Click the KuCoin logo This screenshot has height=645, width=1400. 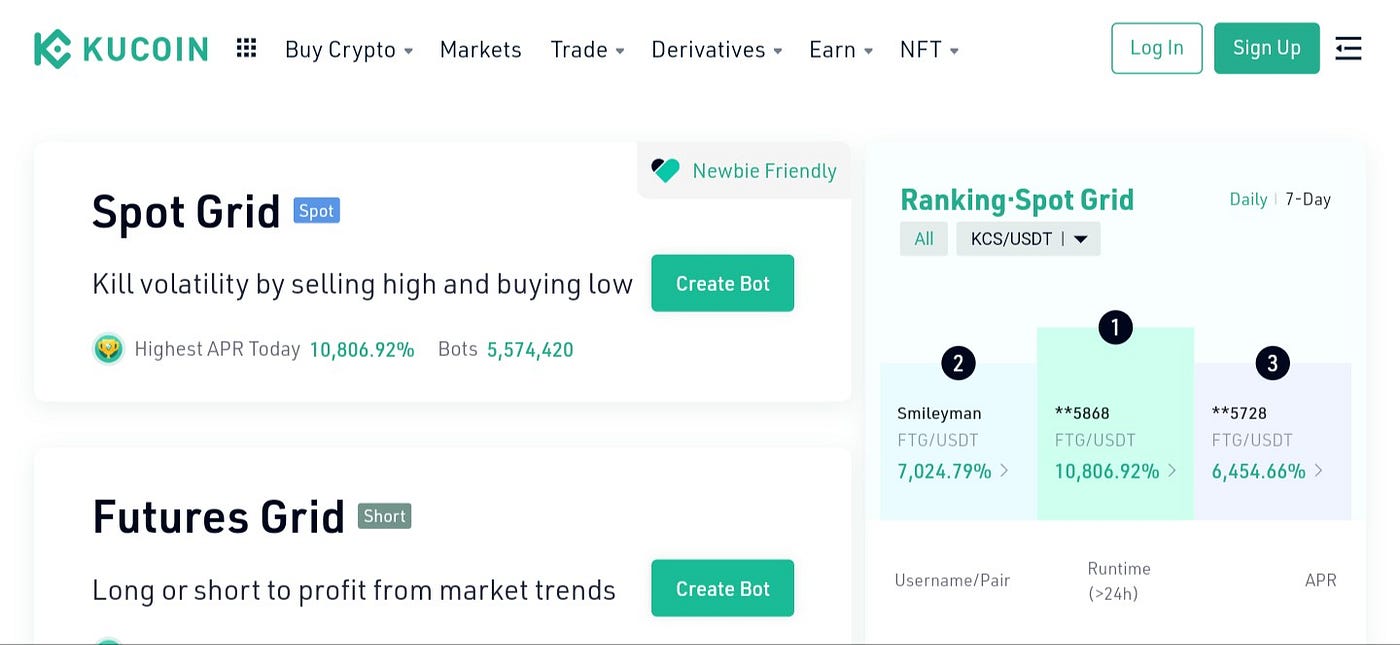point(121,49)
